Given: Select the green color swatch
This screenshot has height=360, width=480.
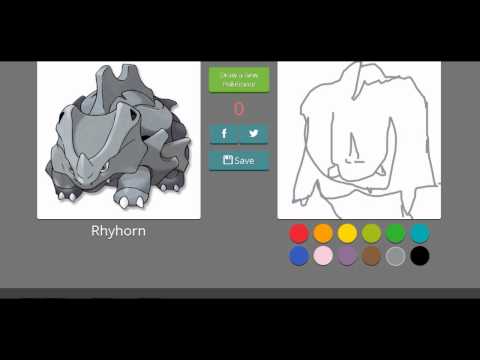Looking at the screenshot, I should tap(395, 233).
